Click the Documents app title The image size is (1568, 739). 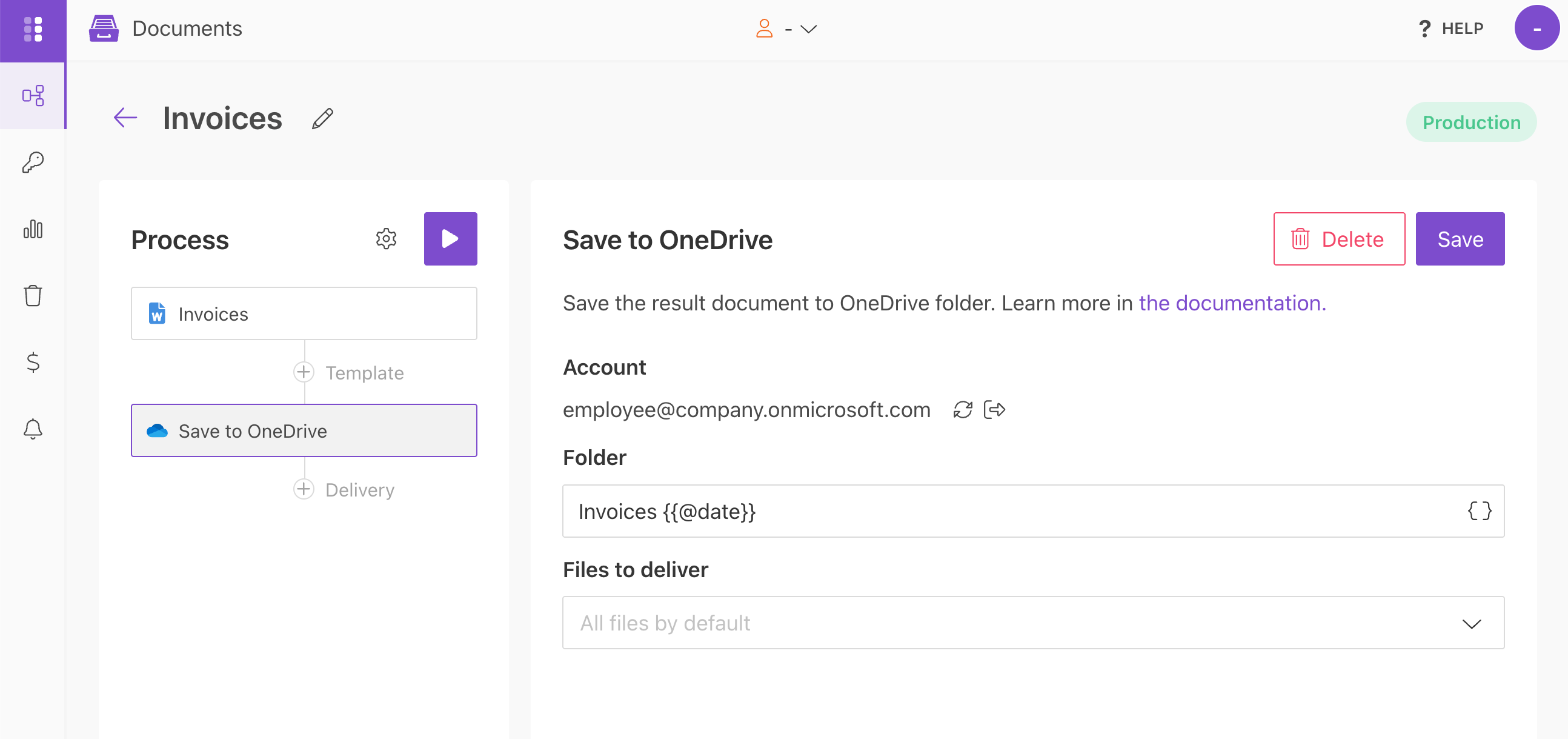(x=187, y=28)
